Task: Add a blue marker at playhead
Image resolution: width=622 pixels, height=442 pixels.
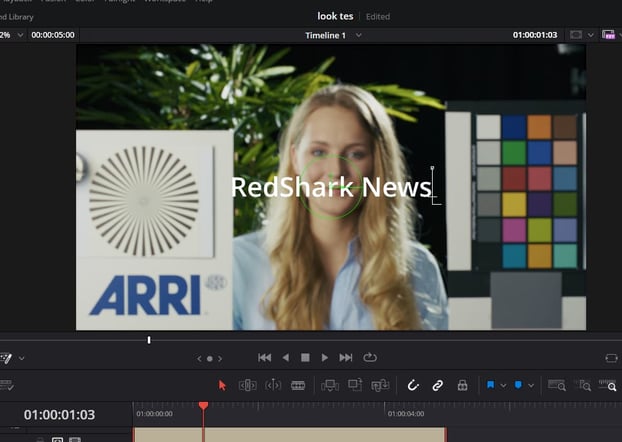Action: pos(518,385)
